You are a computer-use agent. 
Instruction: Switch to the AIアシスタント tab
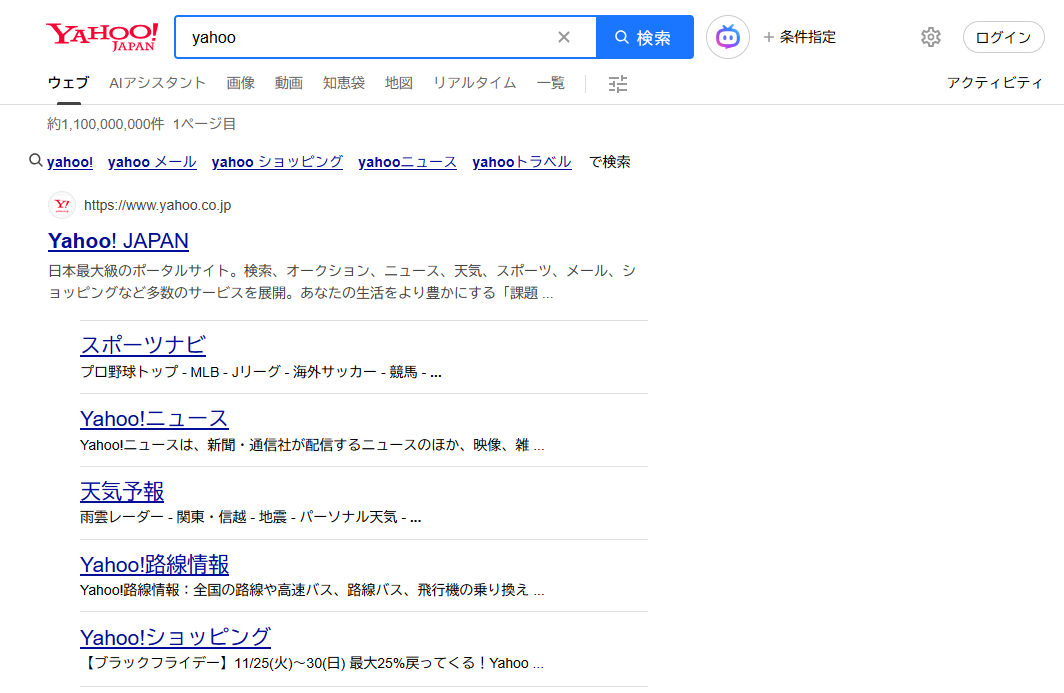[157, 83]
